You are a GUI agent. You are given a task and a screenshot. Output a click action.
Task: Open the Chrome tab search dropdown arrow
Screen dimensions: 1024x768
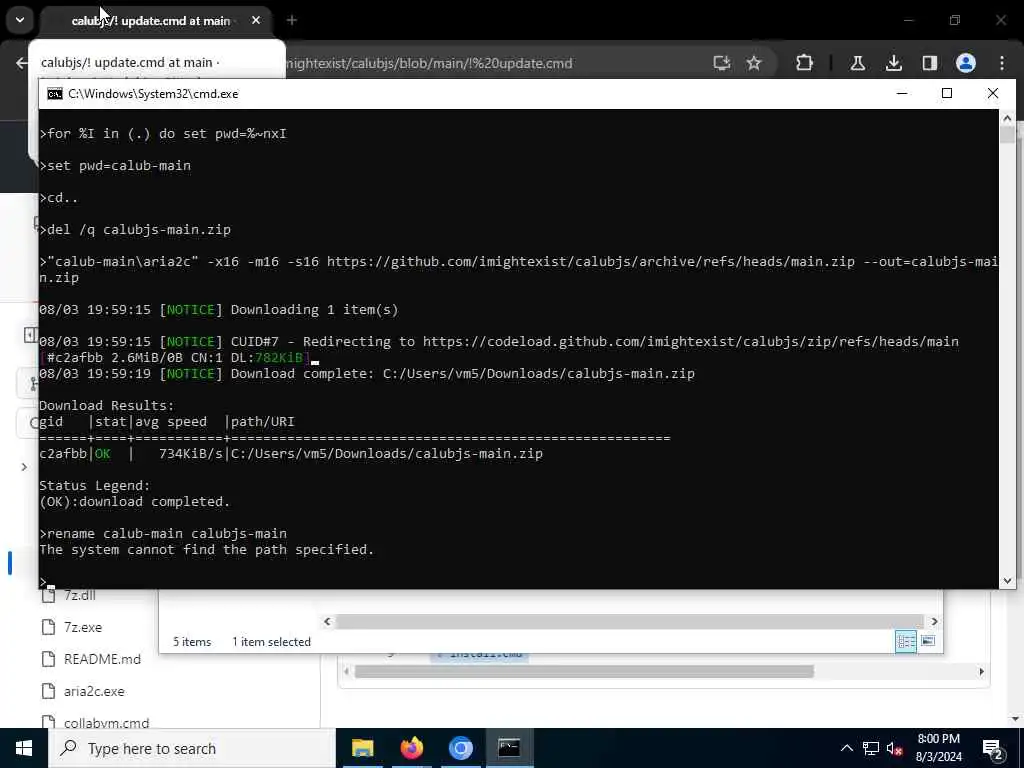coord(20,20)
